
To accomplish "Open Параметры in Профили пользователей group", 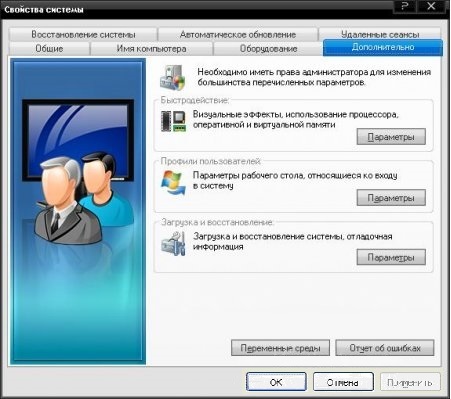I will (x=391, y=198).
